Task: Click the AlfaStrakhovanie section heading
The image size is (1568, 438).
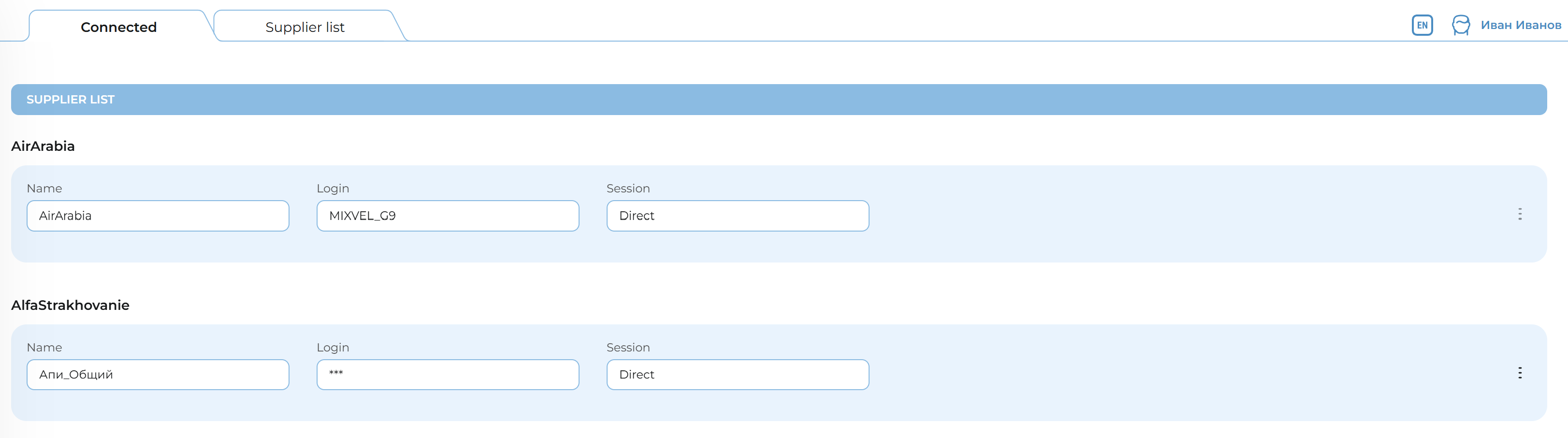Action: tap(71, 305)
